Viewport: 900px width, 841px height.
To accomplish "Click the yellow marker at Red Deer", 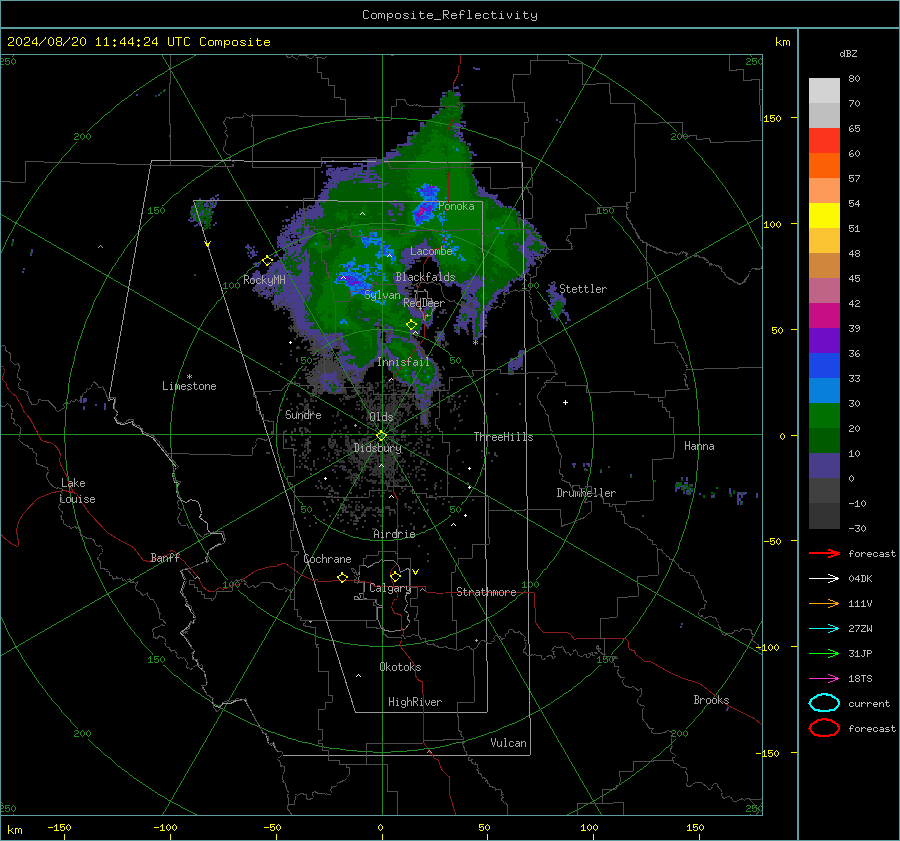I will click(x=412, y=325).
